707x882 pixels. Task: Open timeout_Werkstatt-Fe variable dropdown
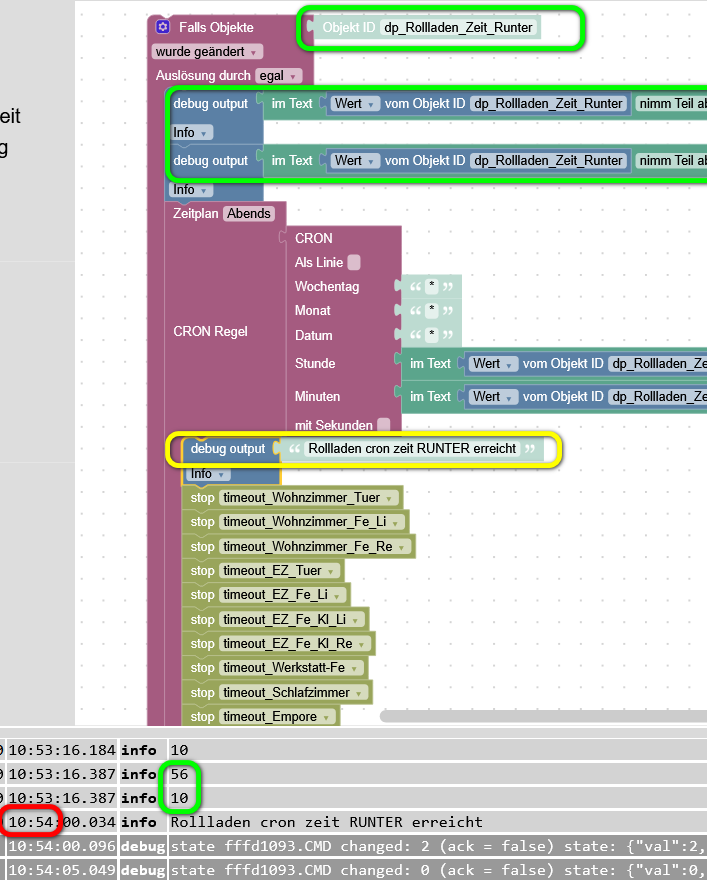[291, 668]
